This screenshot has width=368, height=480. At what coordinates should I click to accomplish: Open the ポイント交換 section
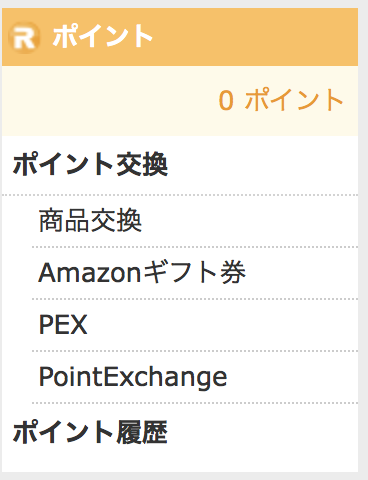click(90, 164)
